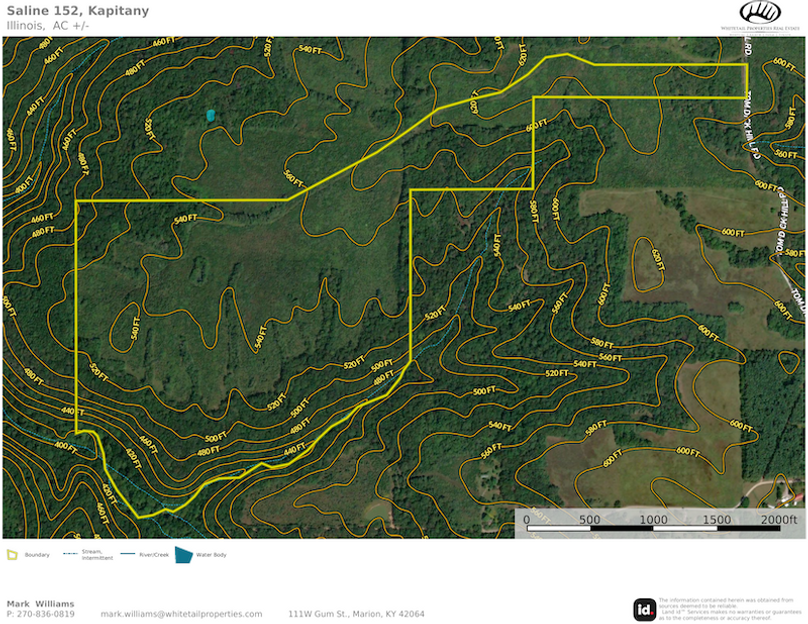This screenshot has height=624, width=808.
Task: Select the Water Body legend symbol
Action: [x=184, y=554]
